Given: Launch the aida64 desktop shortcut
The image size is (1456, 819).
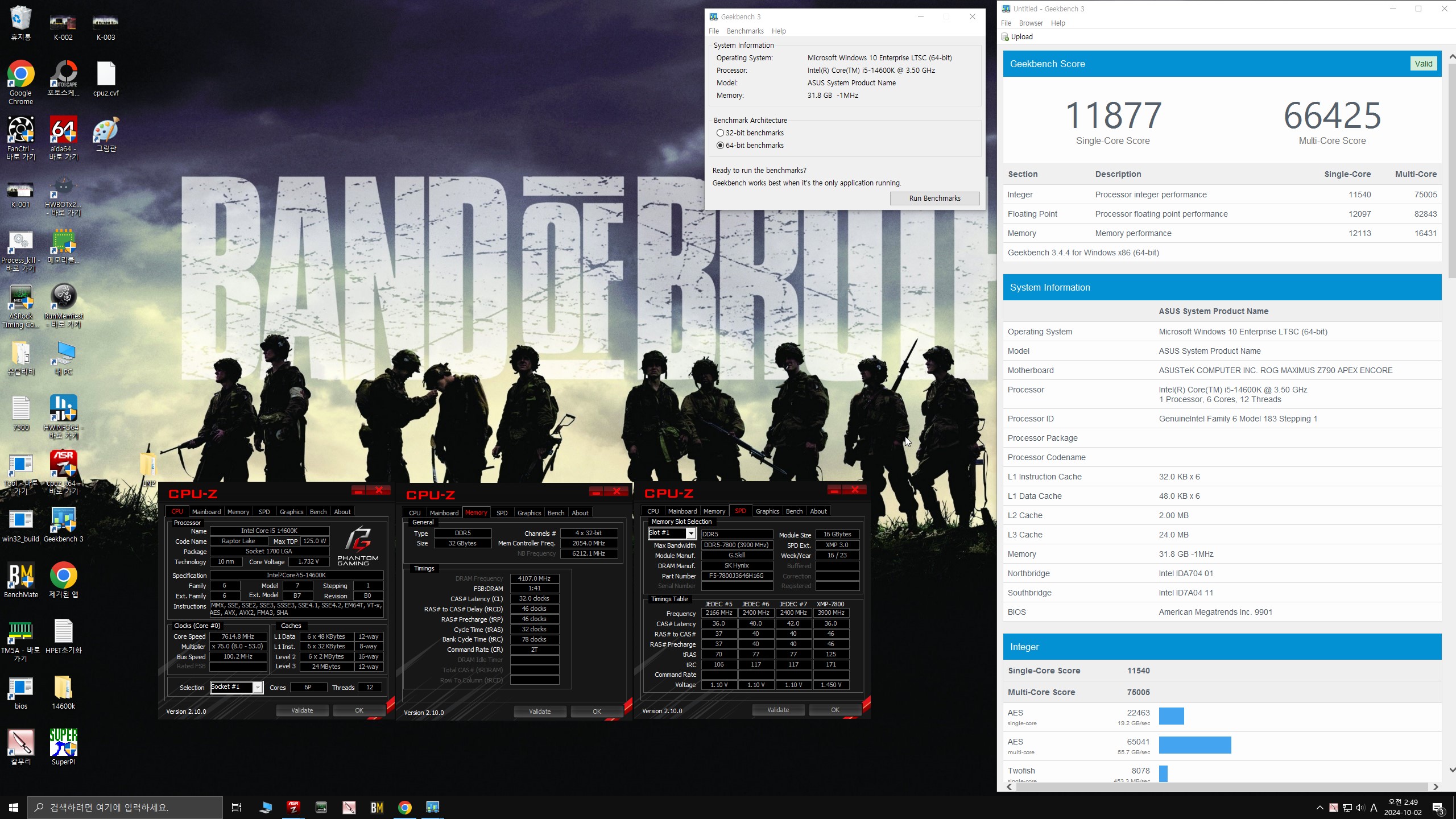Looking at the screenshot, I should [x=63, y=138].
